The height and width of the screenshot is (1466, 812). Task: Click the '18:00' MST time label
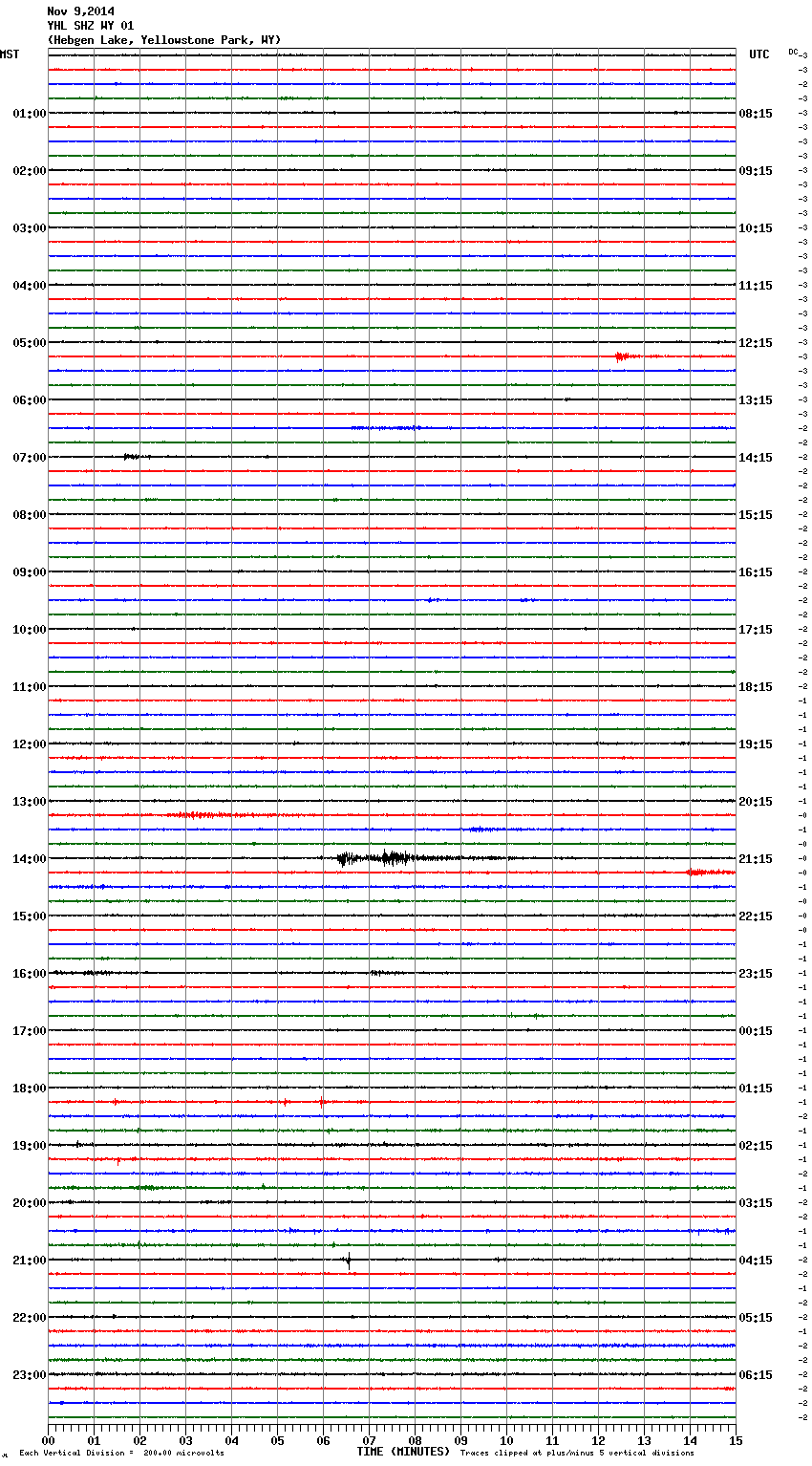[x=30, y=1089]
